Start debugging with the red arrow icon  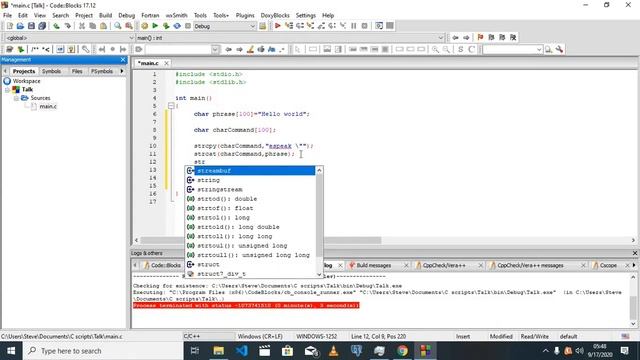278,26
